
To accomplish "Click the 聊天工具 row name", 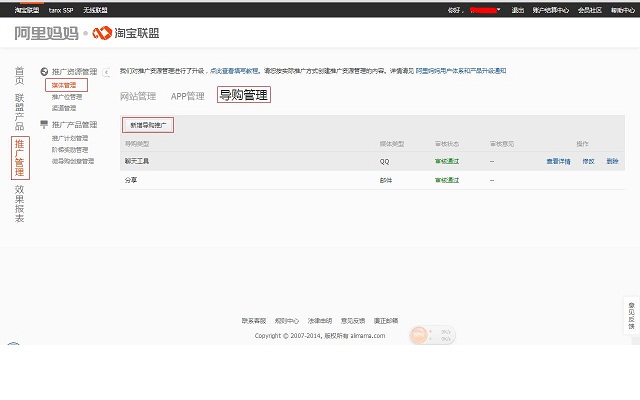I will 137,161.
